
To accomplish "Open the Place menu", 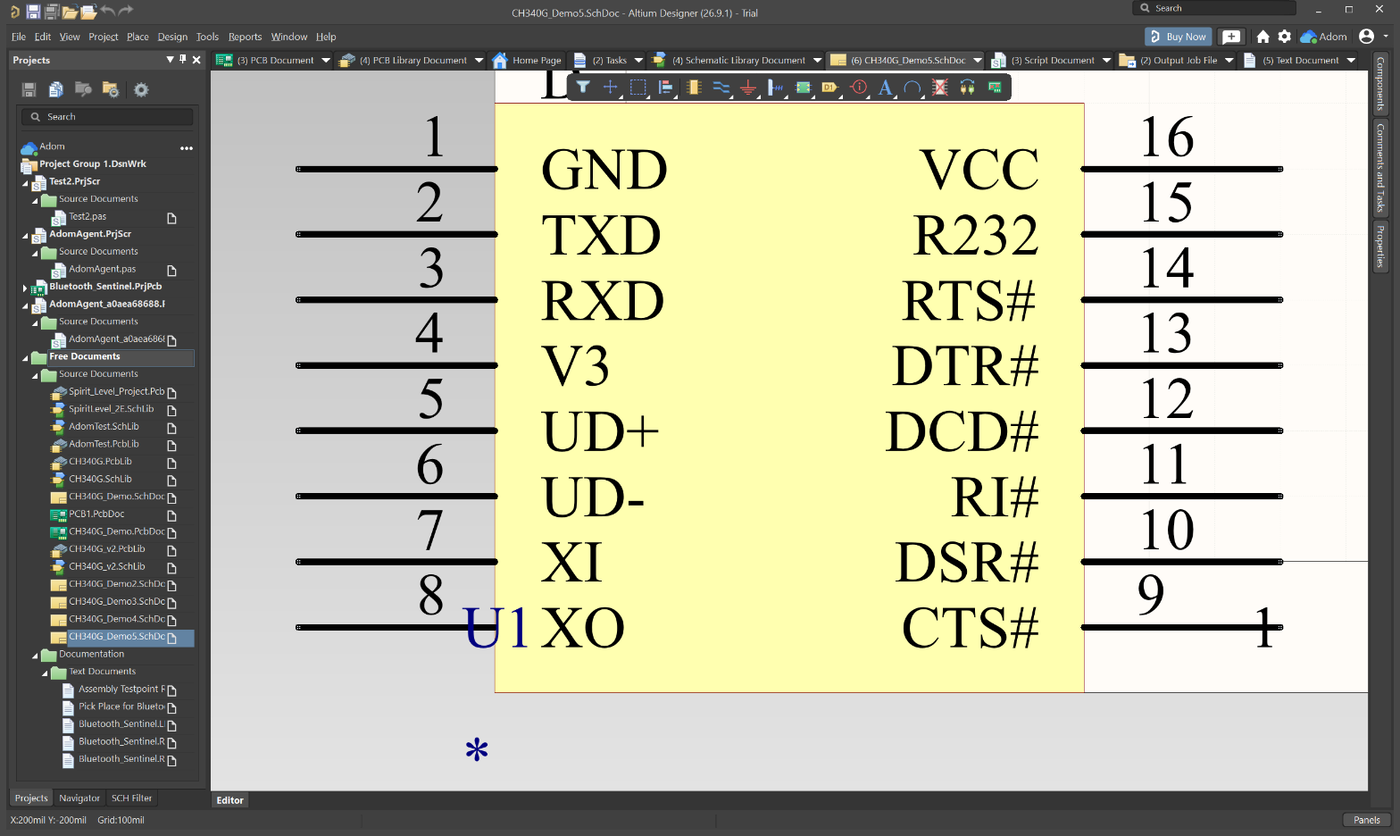I will point(138,36).
